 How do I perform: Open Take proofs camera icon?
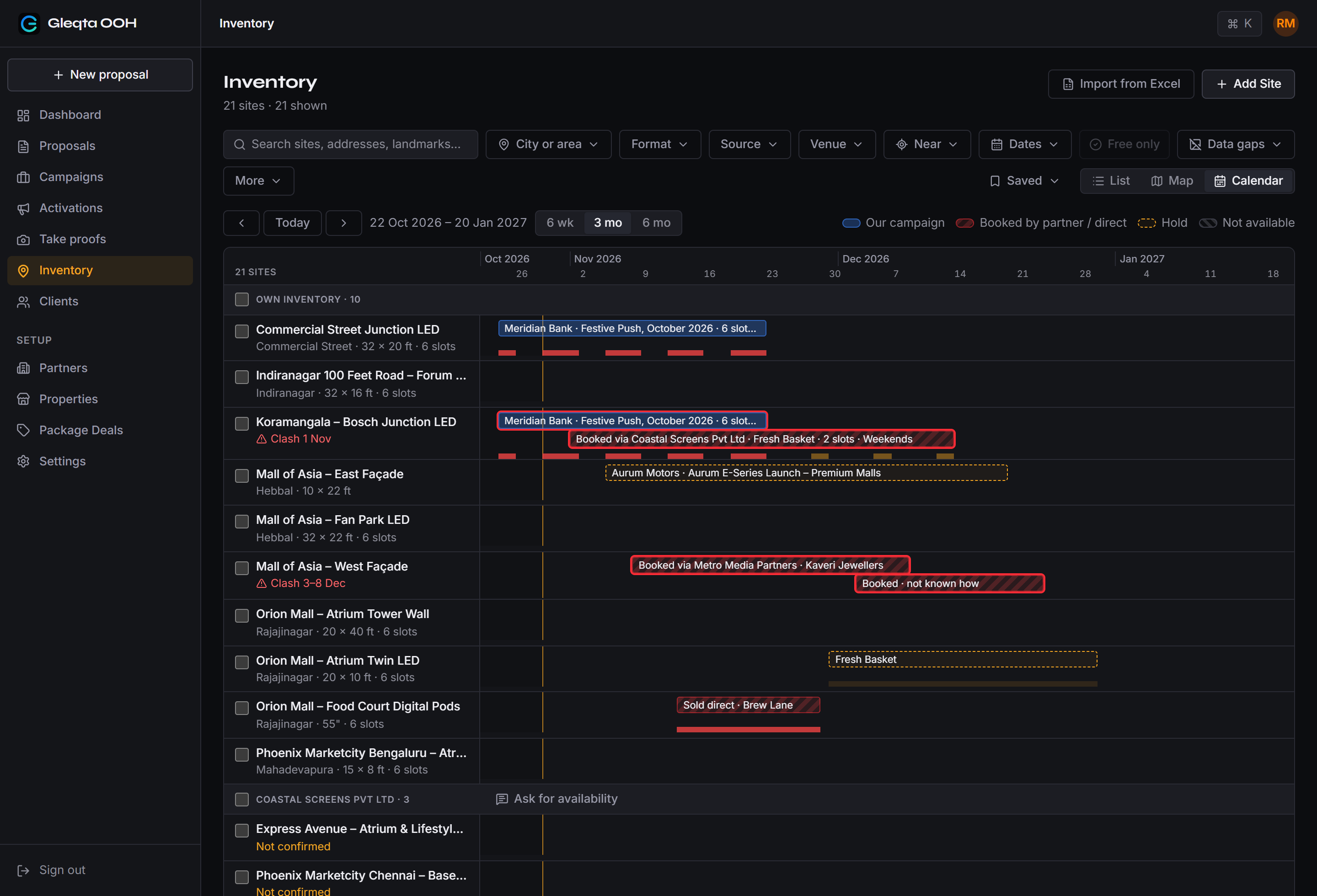[x=23, y=240]
